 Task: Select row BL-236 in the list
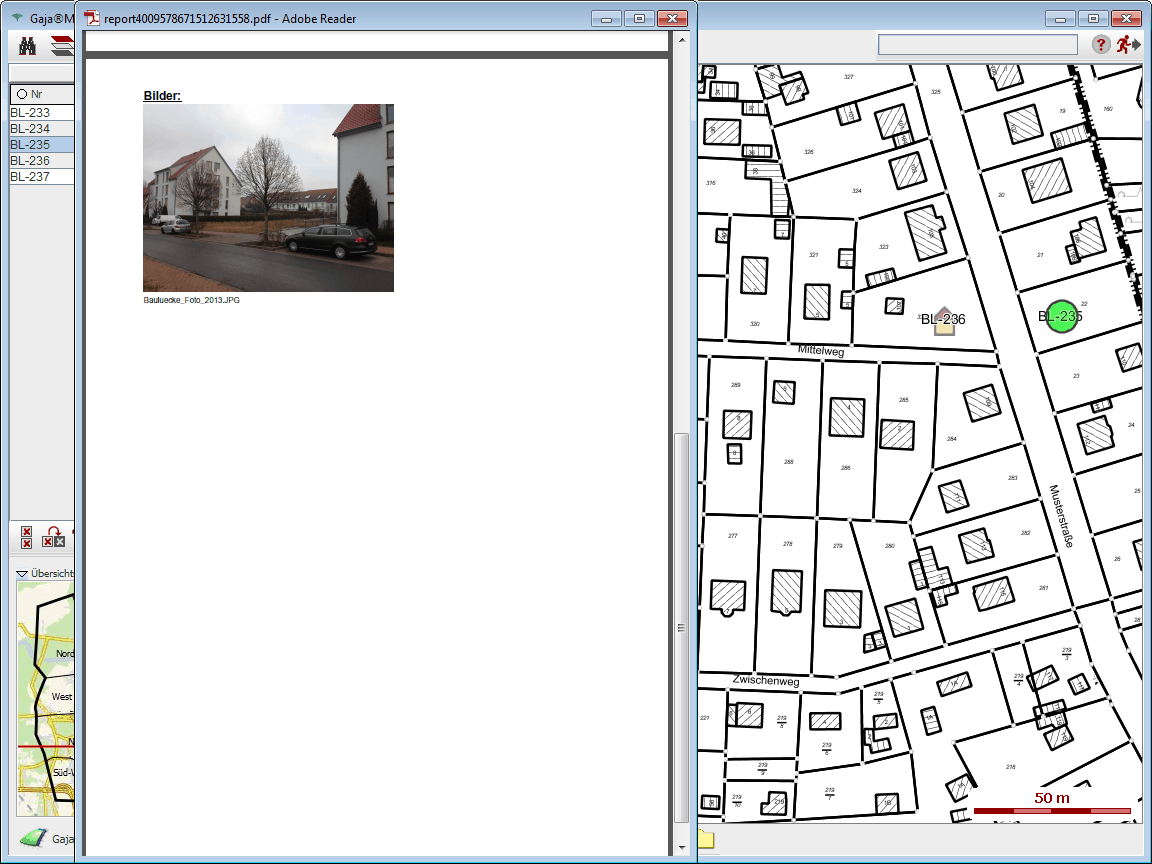coord(40,161)
